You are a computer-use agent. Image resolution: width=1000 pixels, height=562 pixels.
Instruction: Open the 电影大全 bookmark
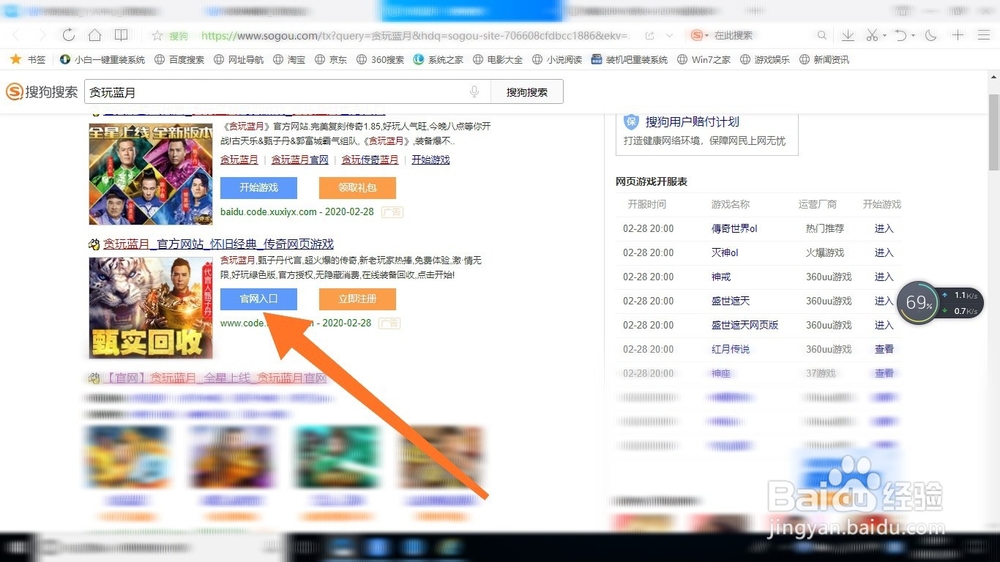coord(497,59)
